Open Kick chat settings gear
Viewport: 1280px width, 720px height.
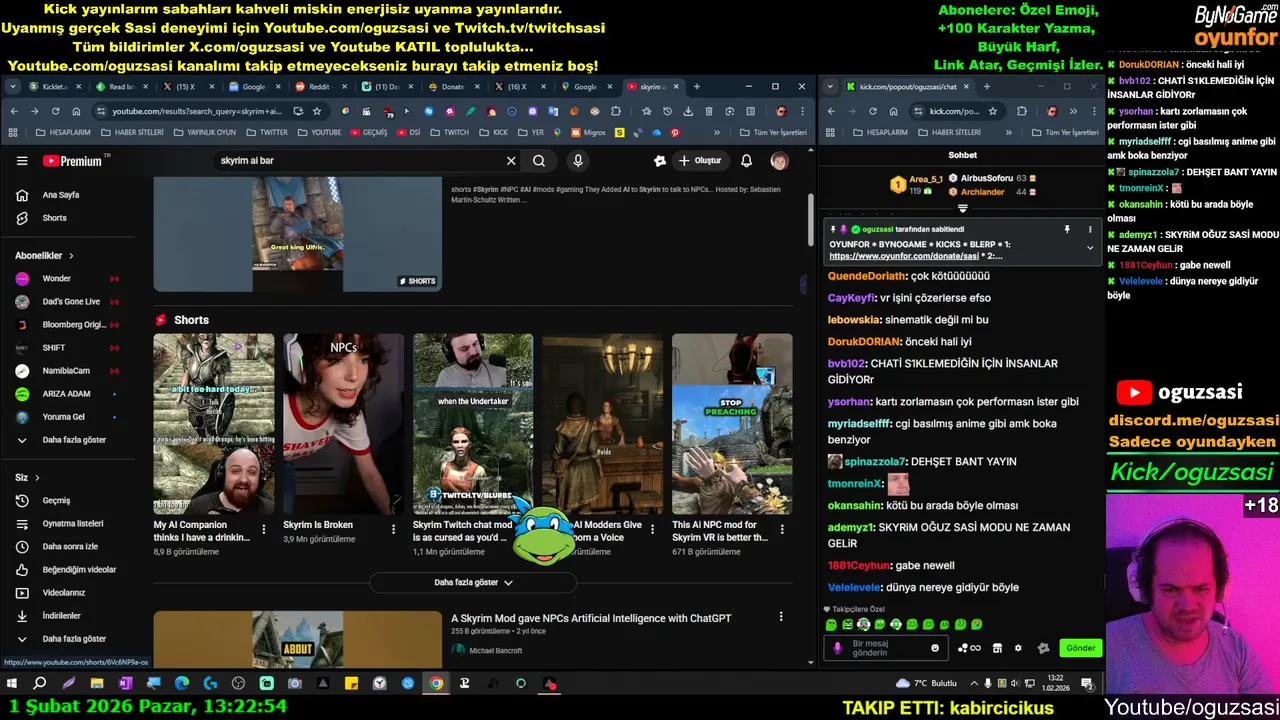click(x=1018, y=648)
